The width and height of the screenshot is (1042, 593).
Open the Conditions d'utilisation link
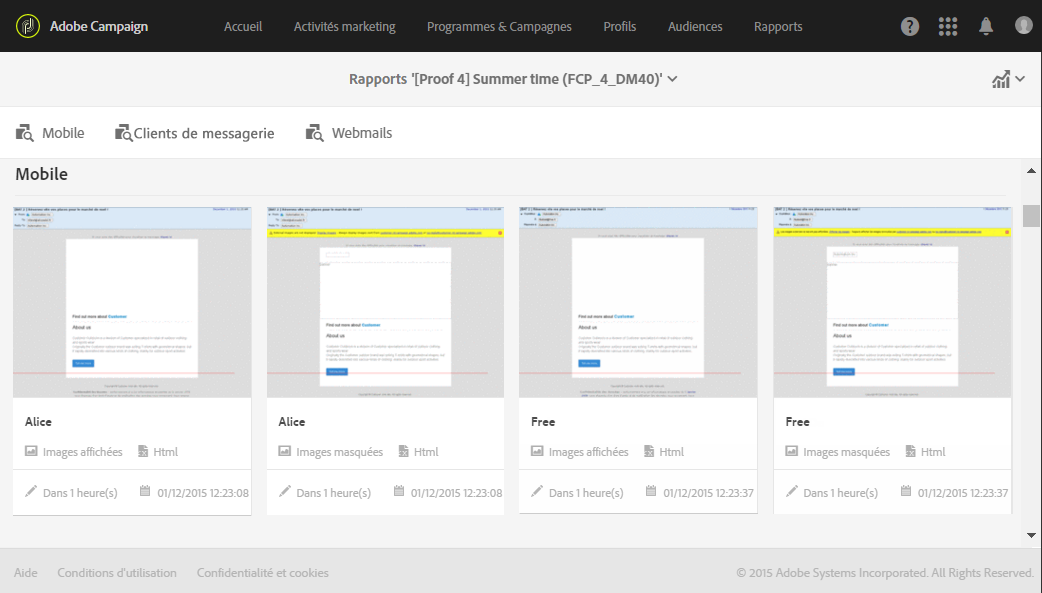click(x=117, y=573)
